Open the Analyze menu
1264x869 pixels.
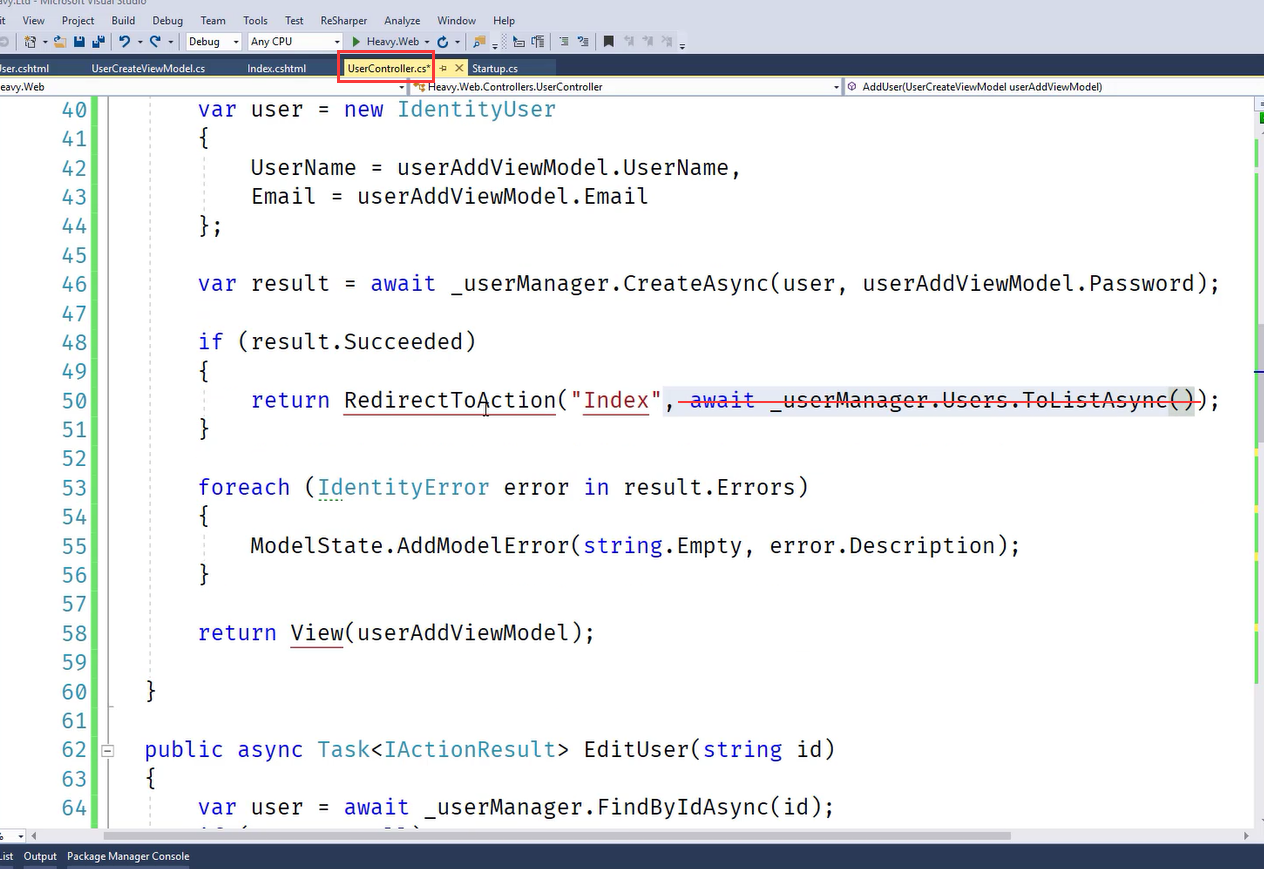click(404, 20)
